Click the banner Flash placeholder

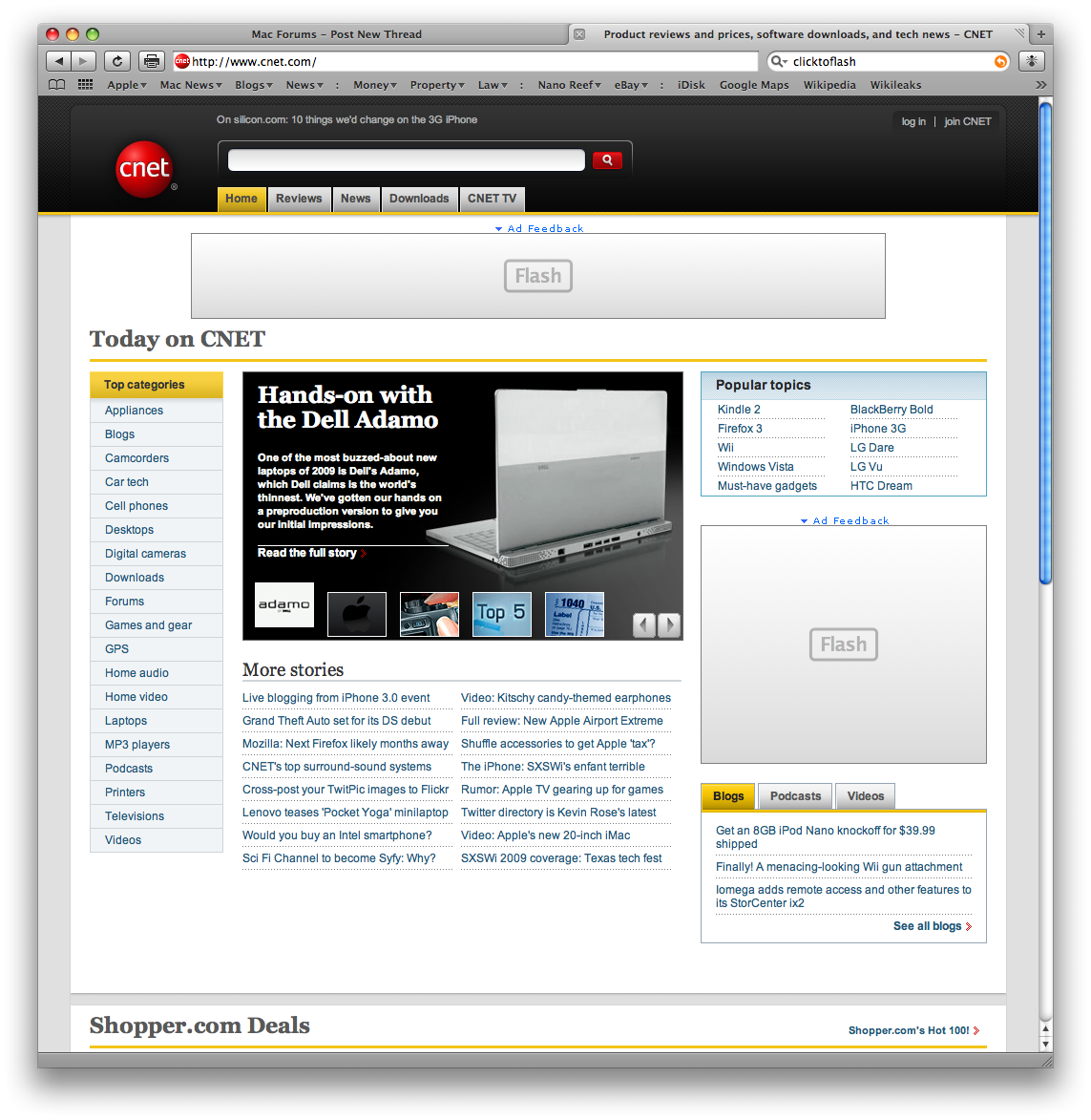(538, 276)
